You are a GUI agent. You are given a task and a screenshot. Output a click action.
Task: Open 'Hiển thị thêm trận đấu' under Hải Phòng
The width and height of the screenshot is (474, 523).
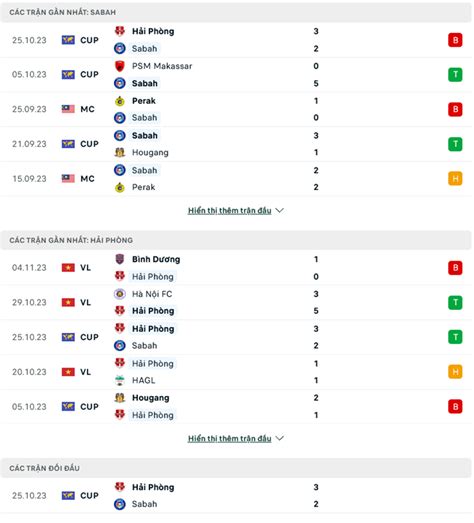click(229, 438)
